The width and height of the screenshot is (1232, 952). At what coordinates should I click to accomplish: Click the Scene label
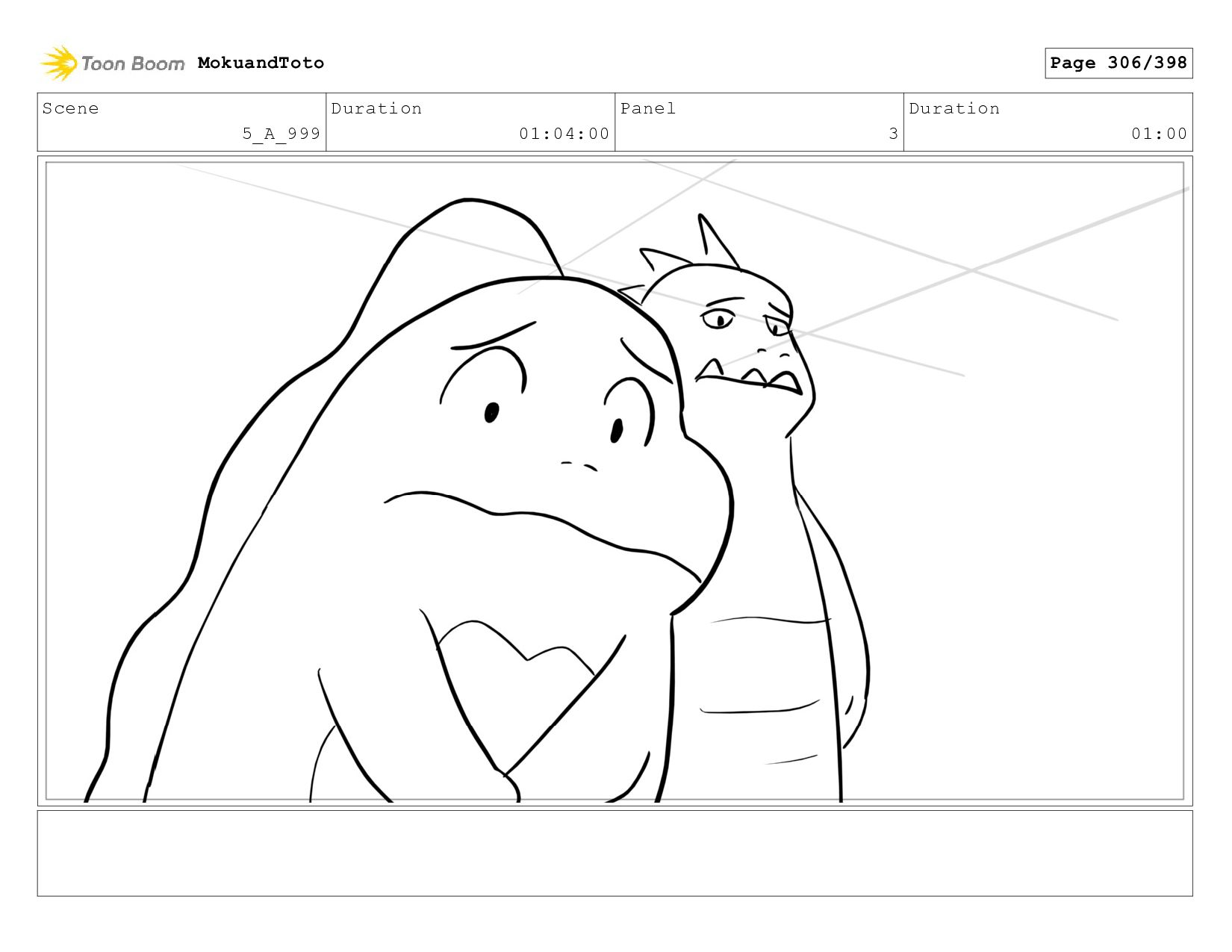pos(70,108)
